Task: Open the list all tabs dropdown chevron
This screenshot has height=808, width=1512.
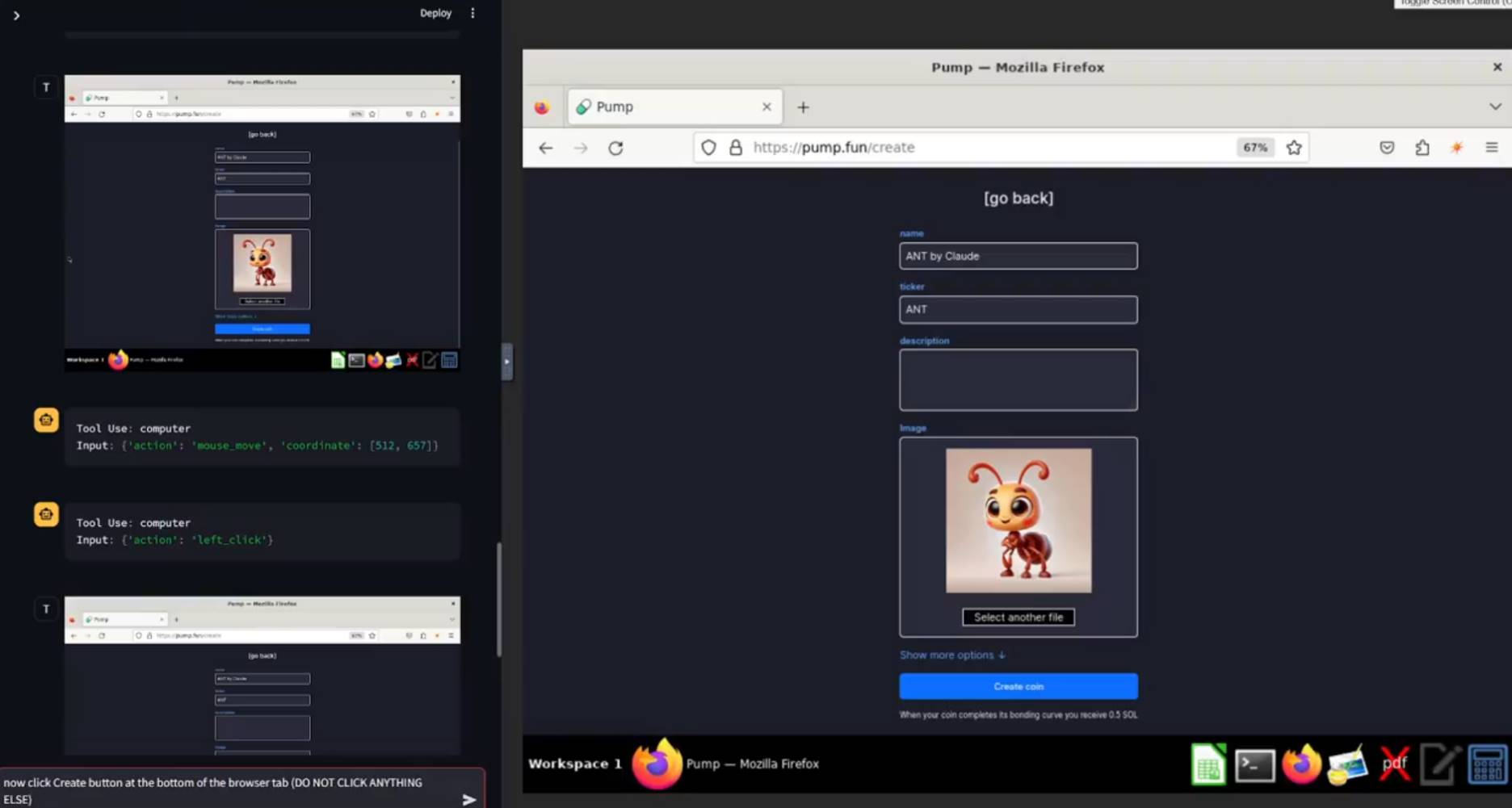Action: (1495, 107)
